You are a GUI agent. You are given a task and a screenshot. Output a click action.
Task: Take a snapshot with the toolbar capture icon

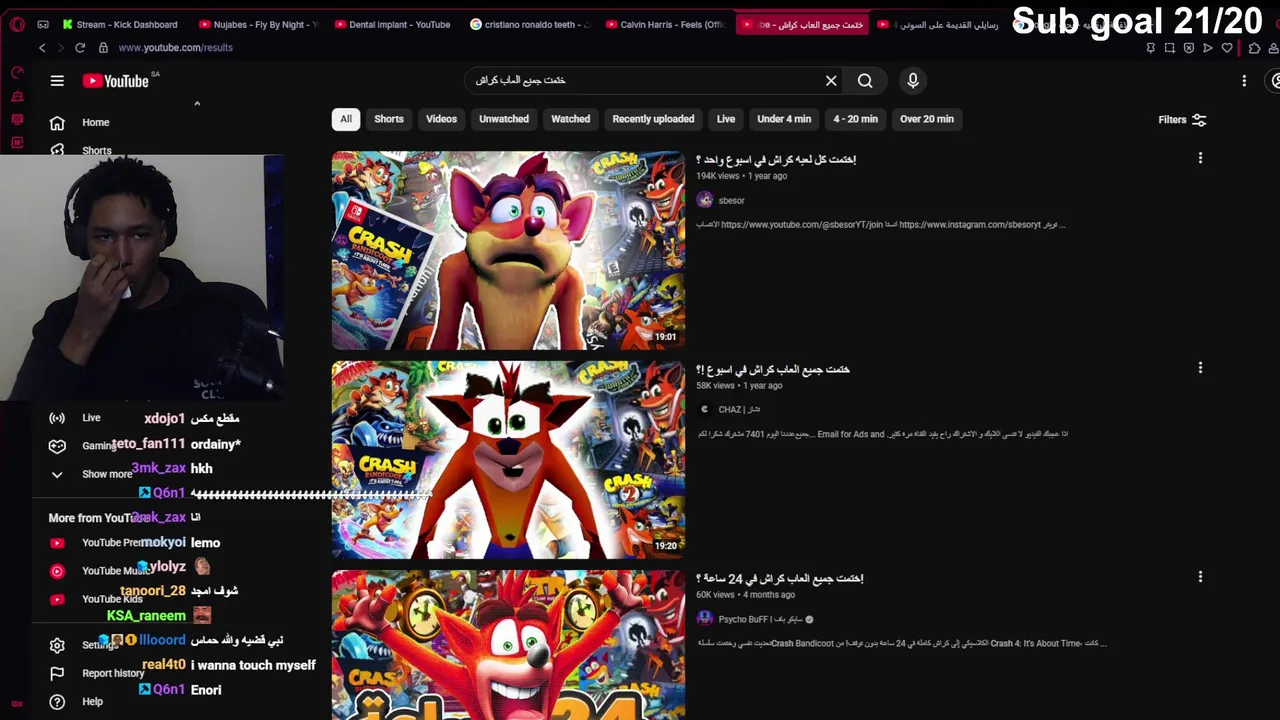[x=1170, y=48]
